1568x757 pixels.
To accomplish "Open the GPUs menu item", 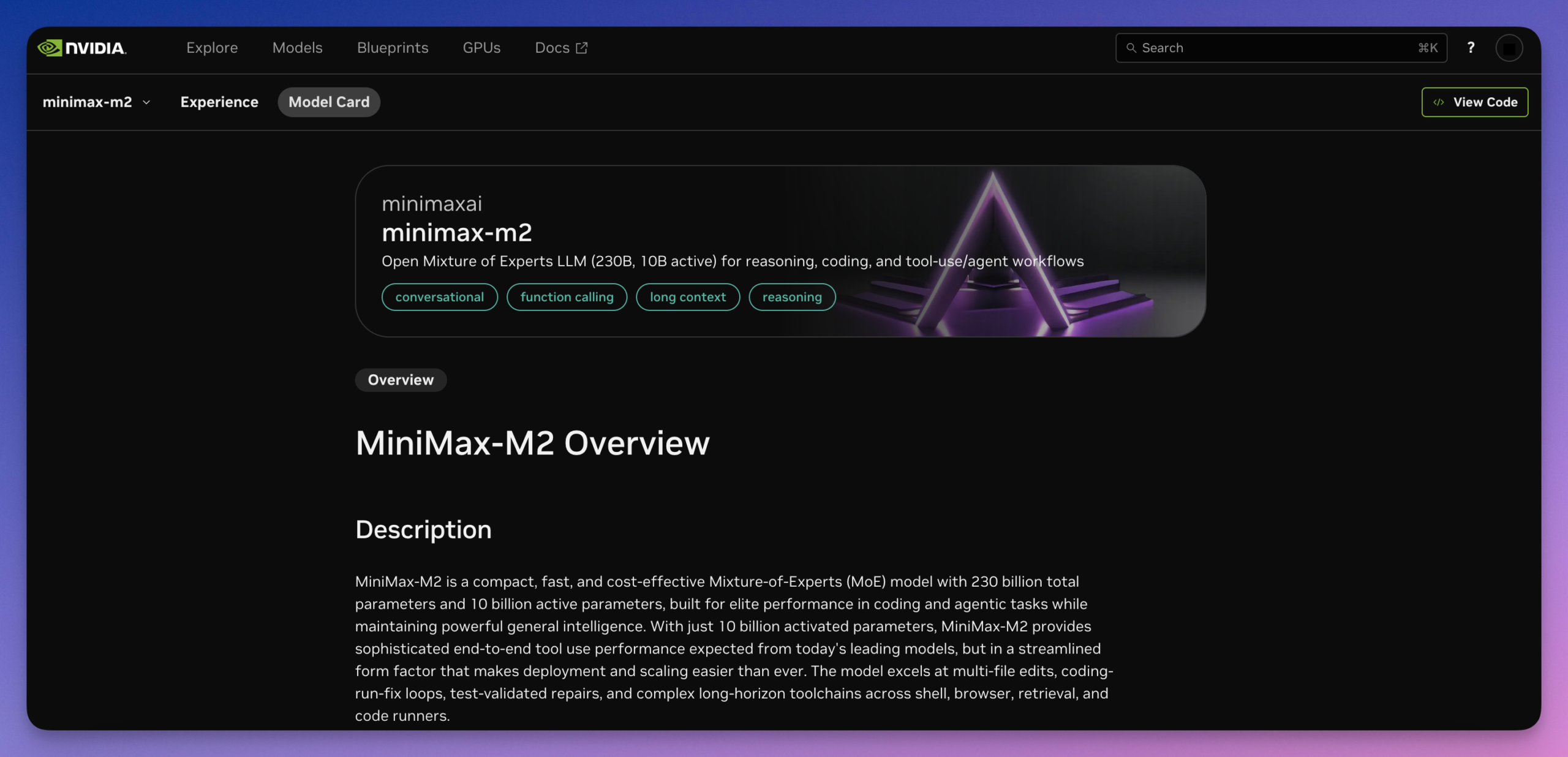I will tap(481, 47).
